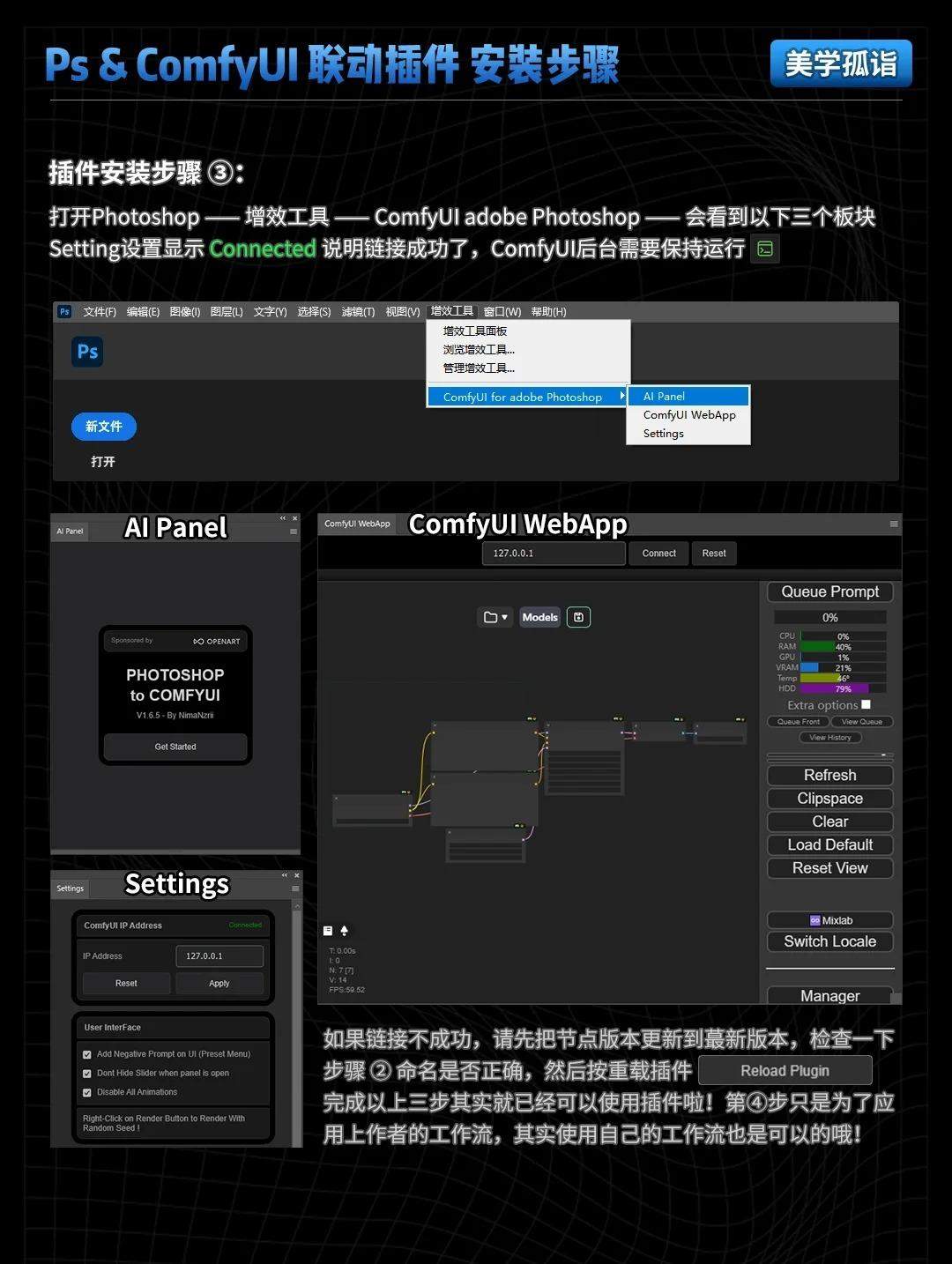The width and height of the screenshot is (952, 1264).
Task: Click the save disk icon beside Models
Action: (578, 617)
